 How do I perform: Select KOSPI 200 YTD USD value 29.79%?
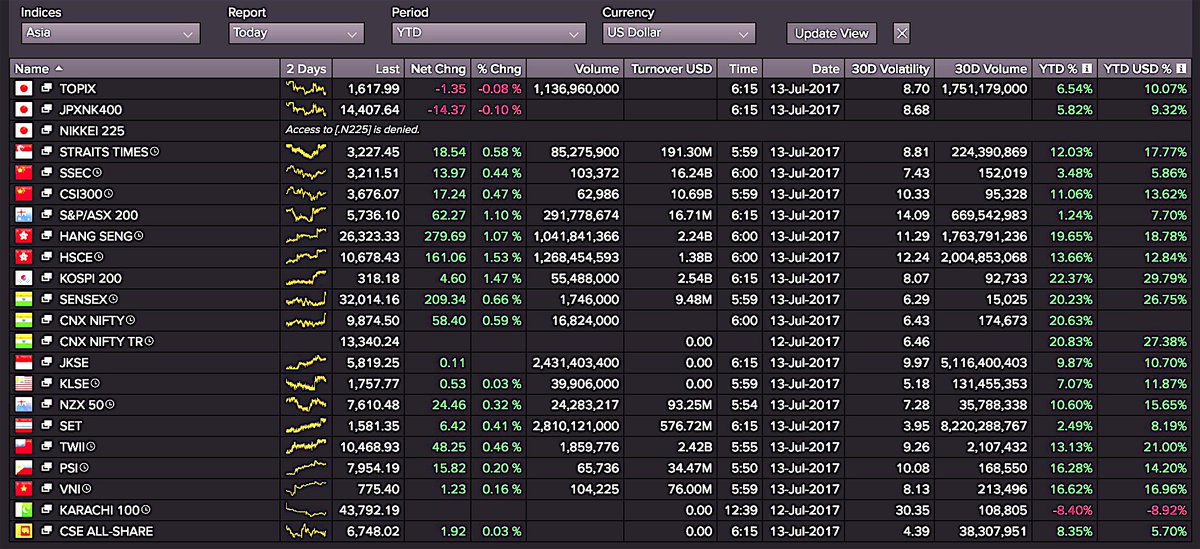(1166, 278)
